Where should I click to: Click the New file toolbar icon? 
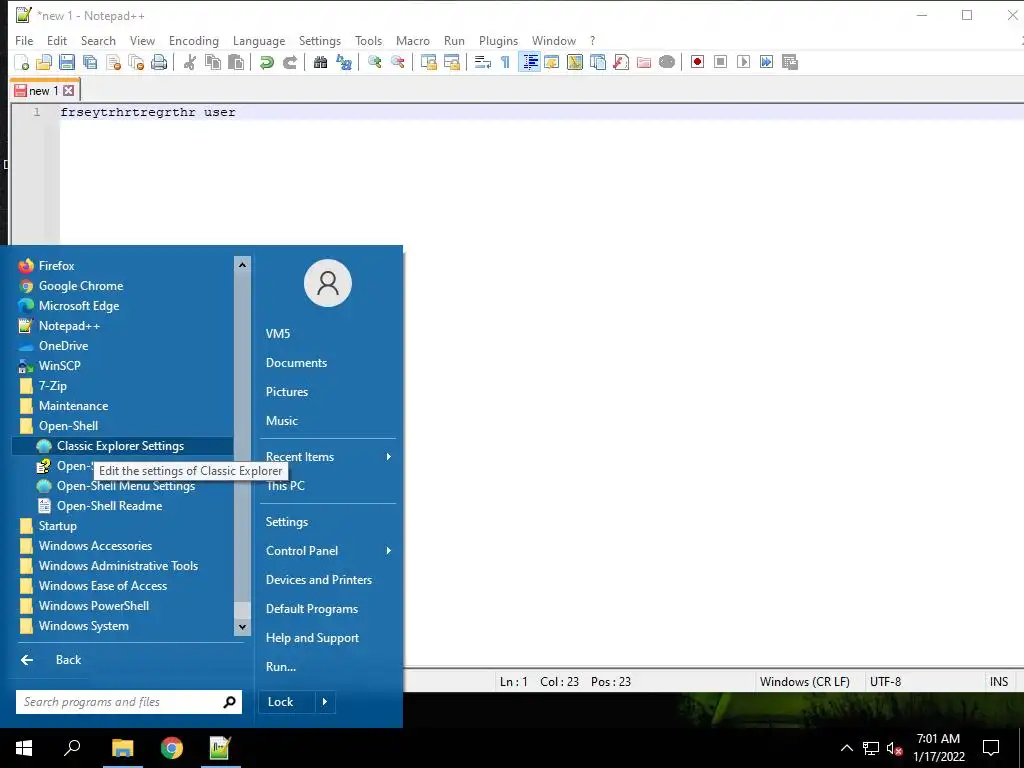(x=22, y=62)
